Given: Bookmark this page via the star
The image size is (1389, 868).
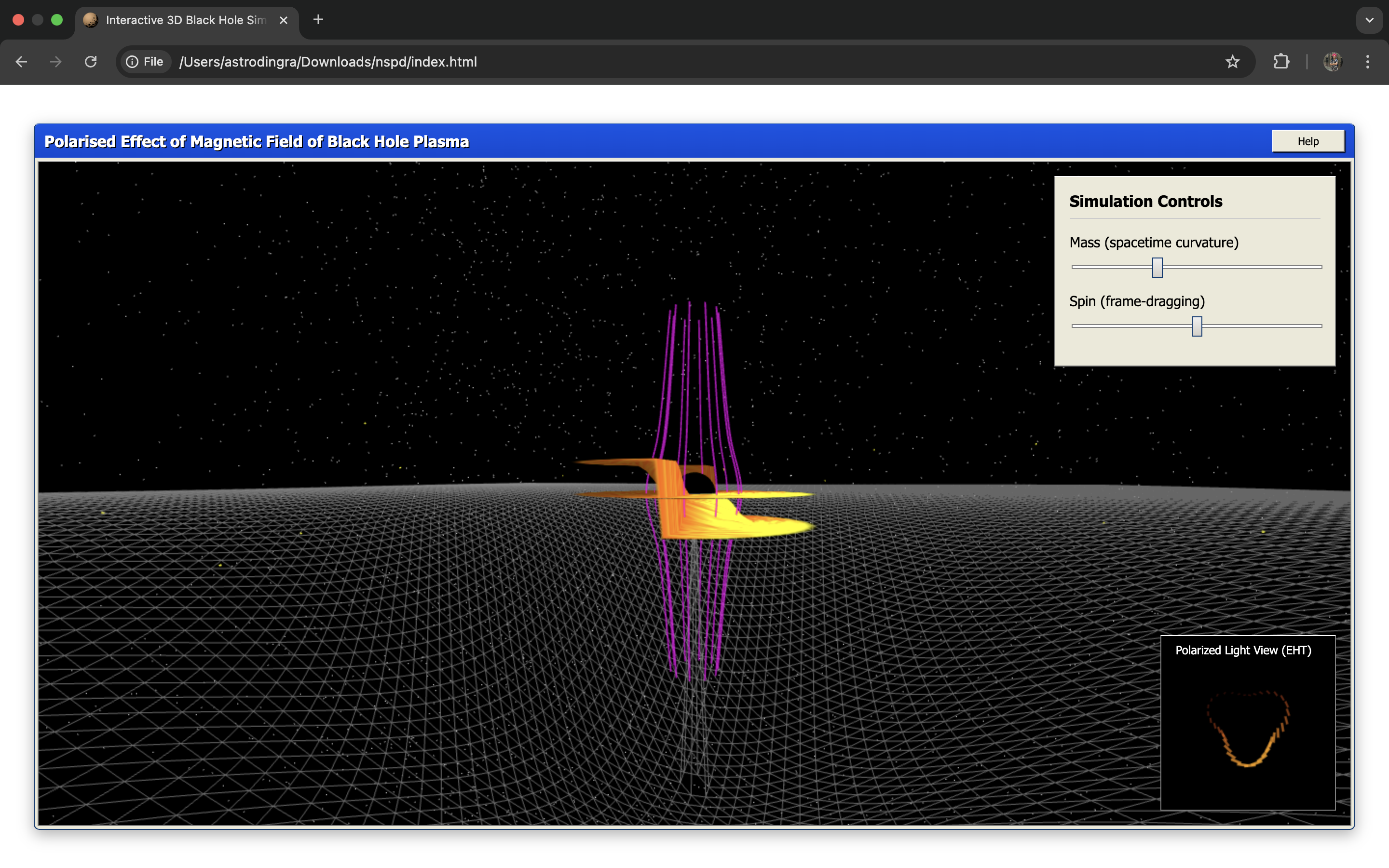Looking at the screenshot, I should coord(1232,61).
